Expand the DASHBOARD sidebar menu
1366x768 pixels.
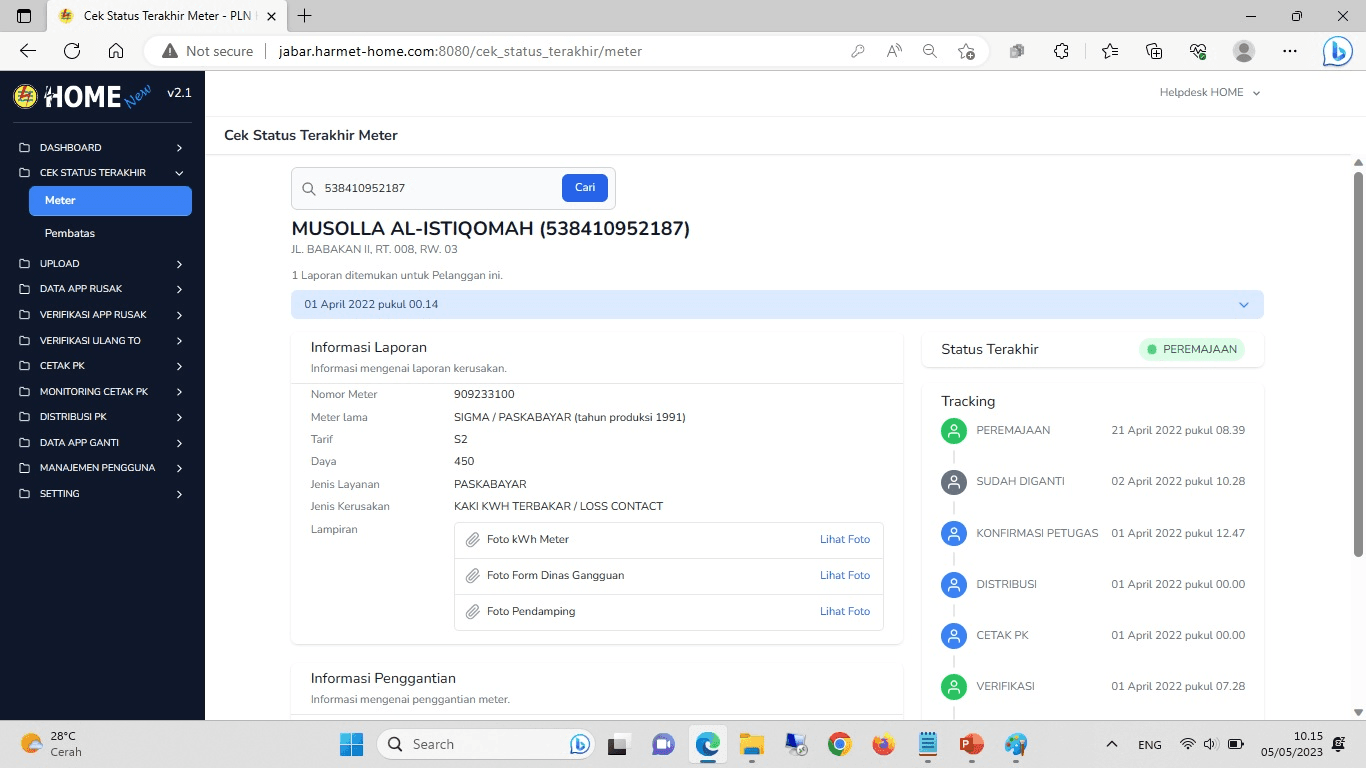[102, 148]
